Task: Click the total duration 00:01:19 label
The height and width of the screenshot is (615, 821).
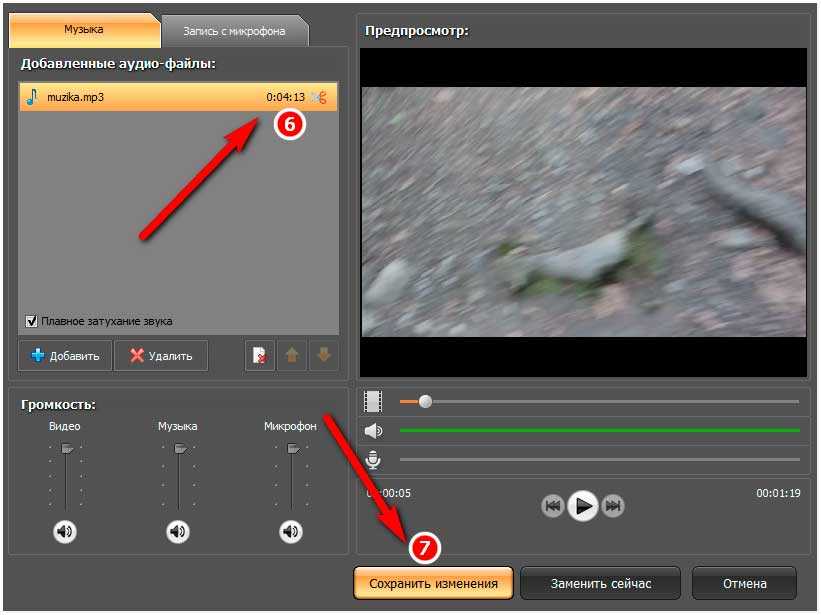Action: tap(778, 493)
